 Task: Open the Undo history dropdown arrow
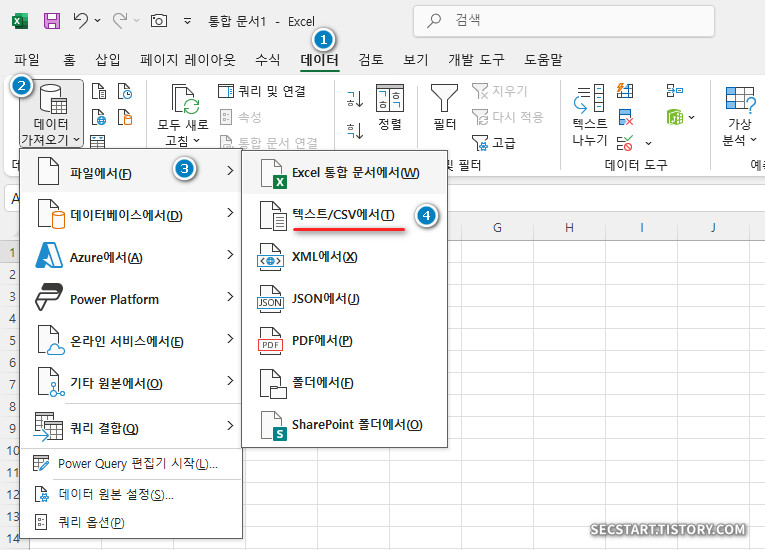tap(98, 20)
